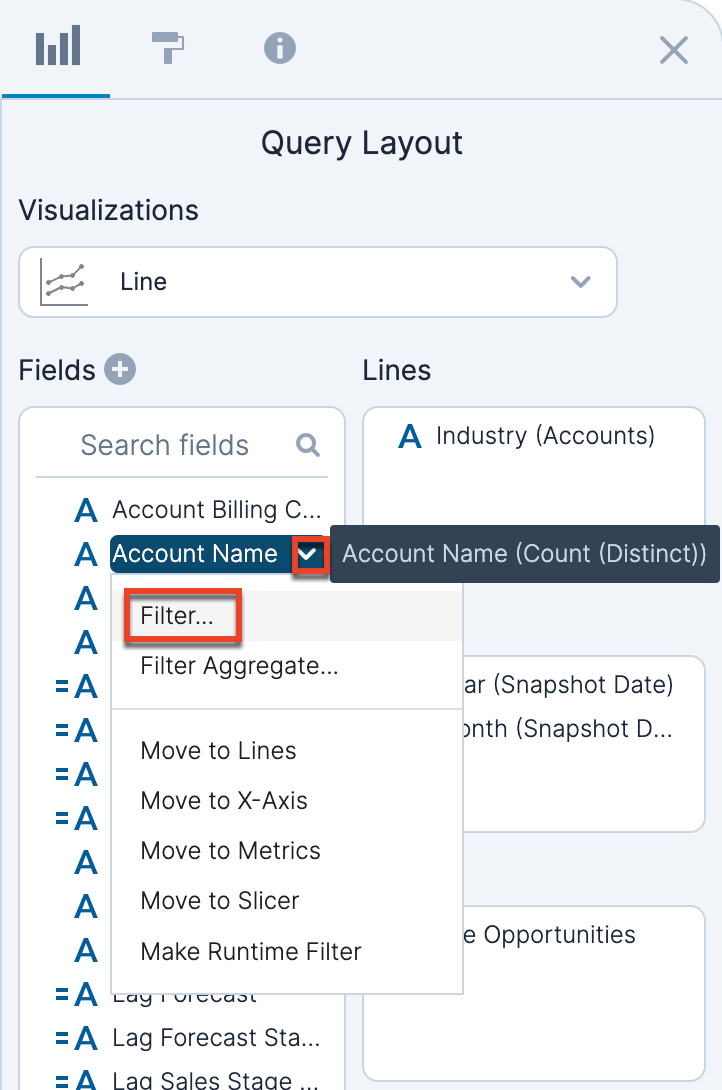
Task: Select the Lag Forecast Sta... field
Action: coord(215,1038)
